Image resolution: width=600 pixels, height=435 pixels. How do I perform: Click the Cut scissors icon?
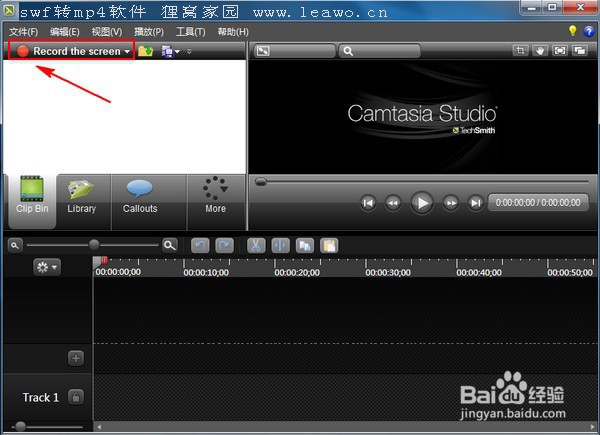click(256, 246)
